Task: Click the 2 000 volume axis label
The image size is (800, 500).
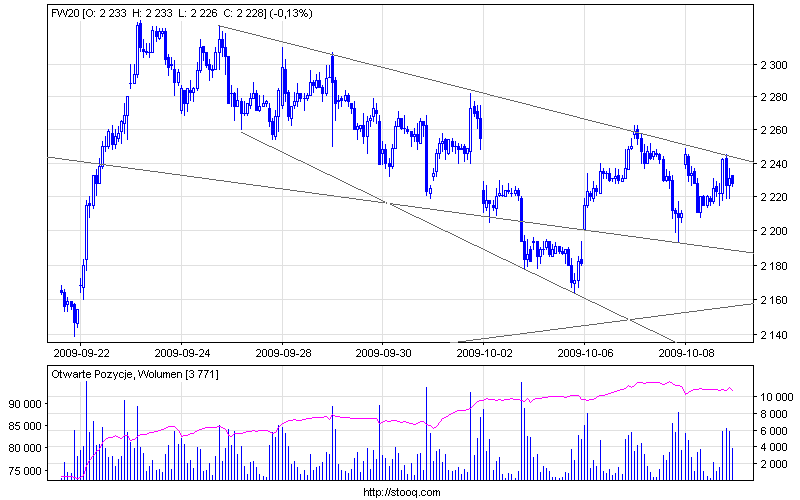Action: click(x=773, y=464)
